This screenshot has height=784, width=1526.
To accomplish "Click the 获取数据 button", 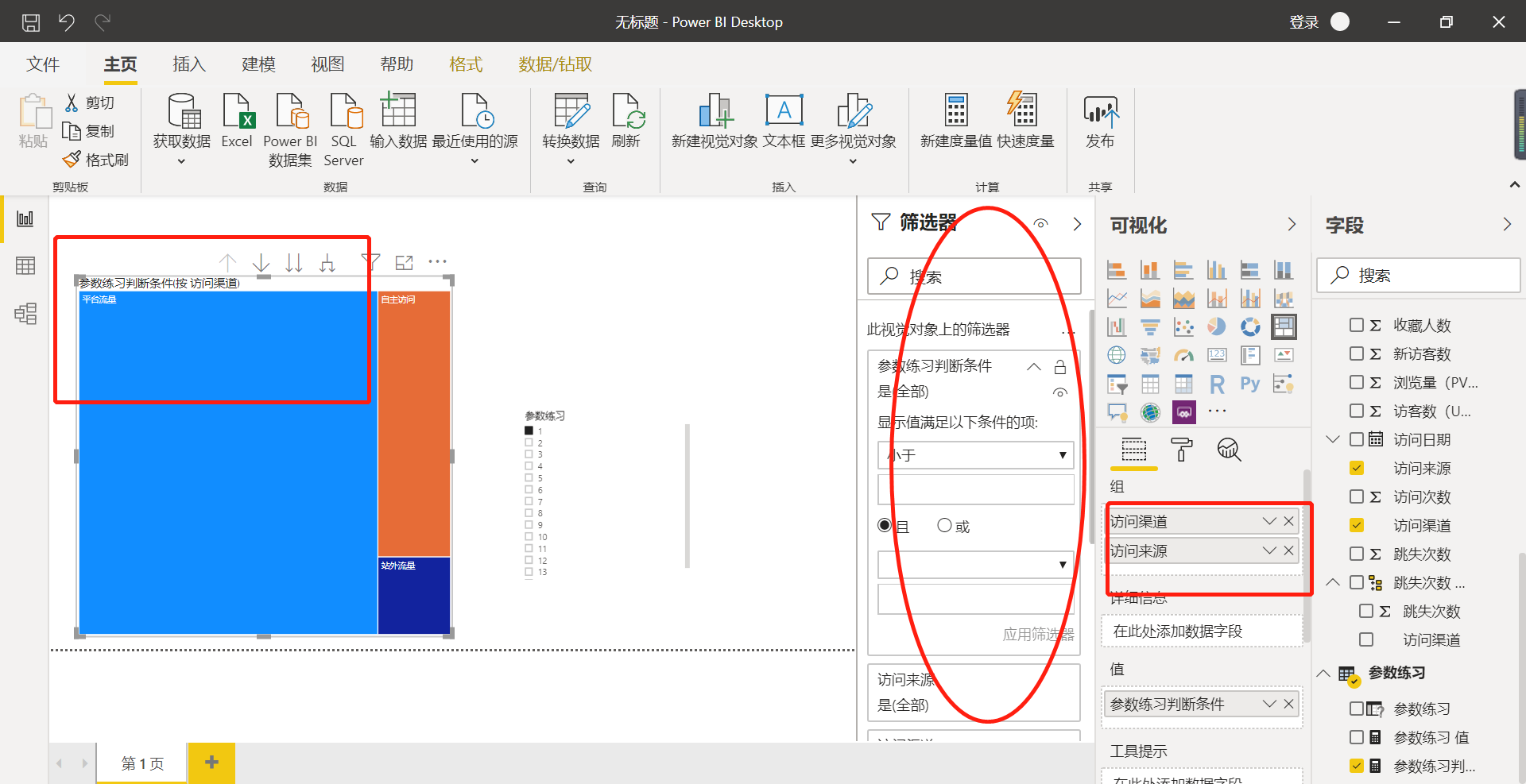I will (x=182, y=129).
